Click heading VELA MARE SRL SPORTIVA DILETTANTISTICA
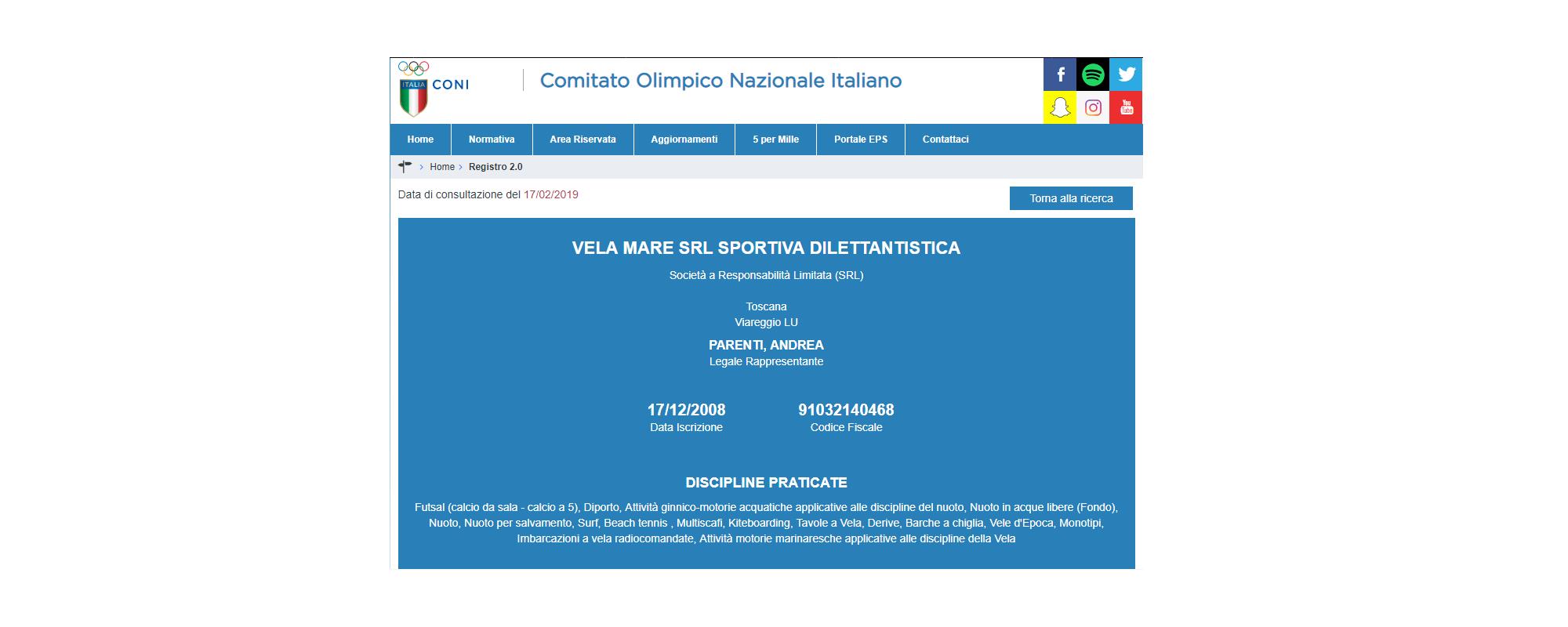This screenshot has width=1568, height=627. pos(766,248)
